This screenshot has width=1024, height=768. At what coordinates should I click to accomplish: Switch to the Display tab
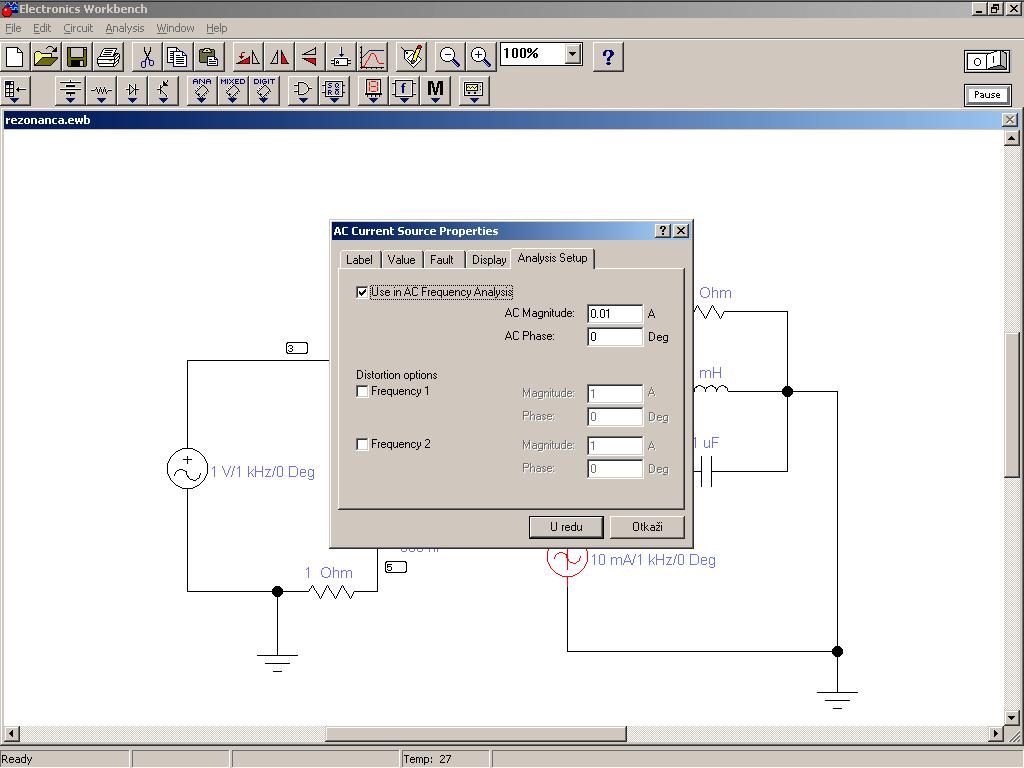[489, 260]
